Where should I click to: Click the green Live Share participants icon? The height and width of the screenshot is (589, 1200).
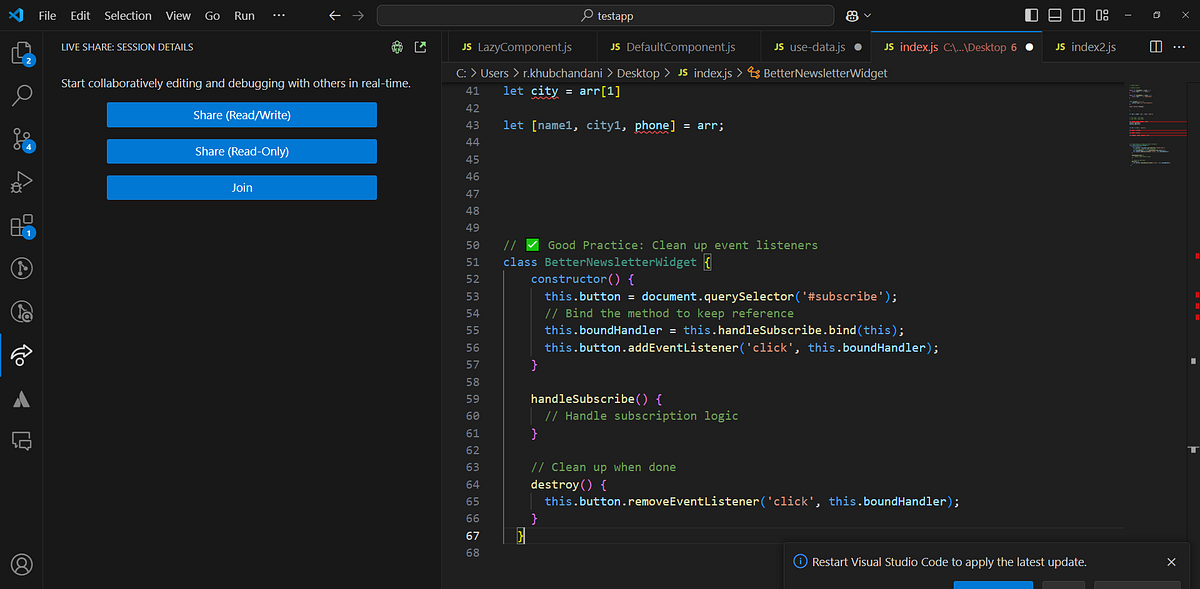coord(398,47)
